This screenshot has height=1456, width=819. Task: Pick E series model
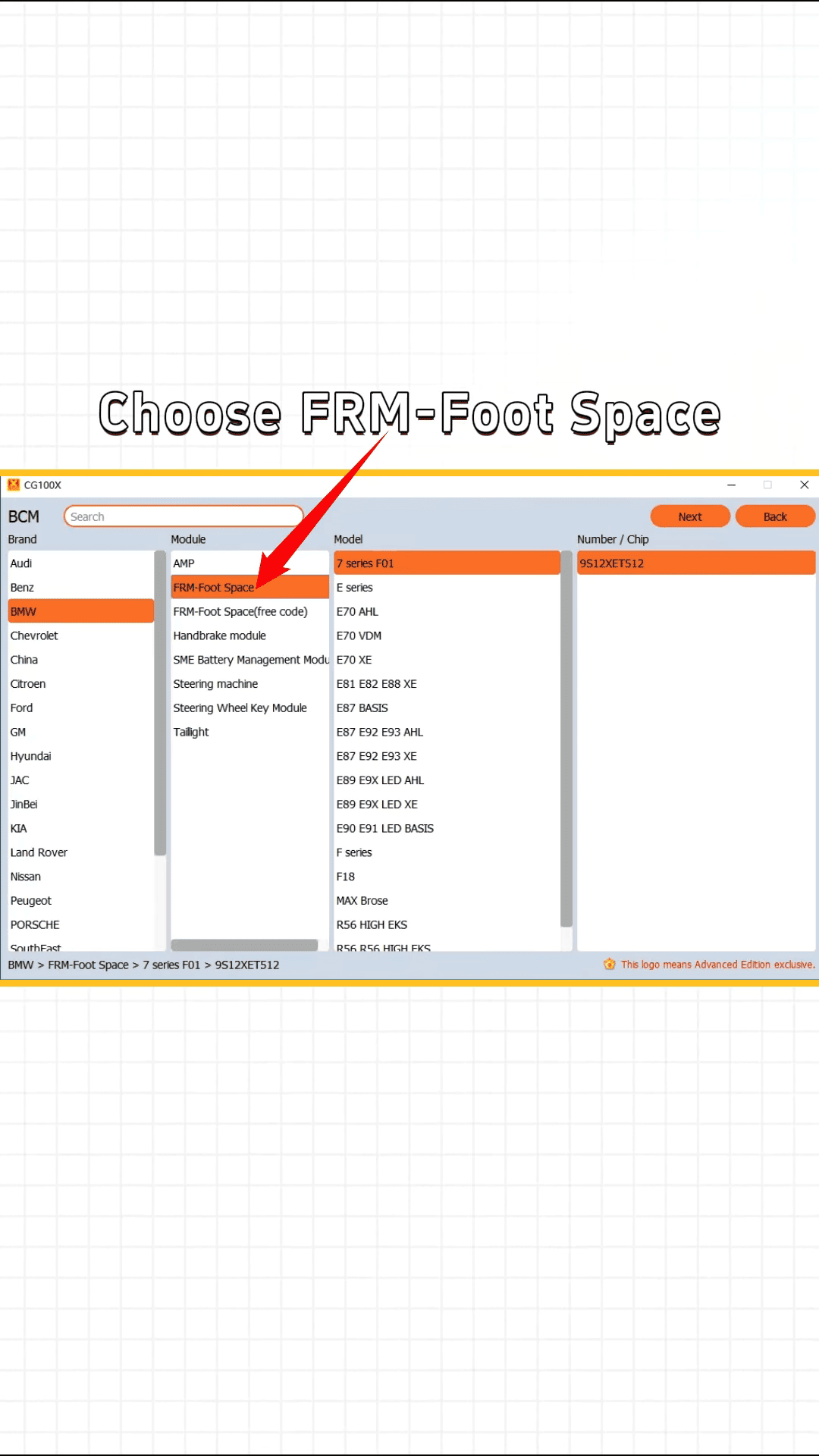coord(447,588)
